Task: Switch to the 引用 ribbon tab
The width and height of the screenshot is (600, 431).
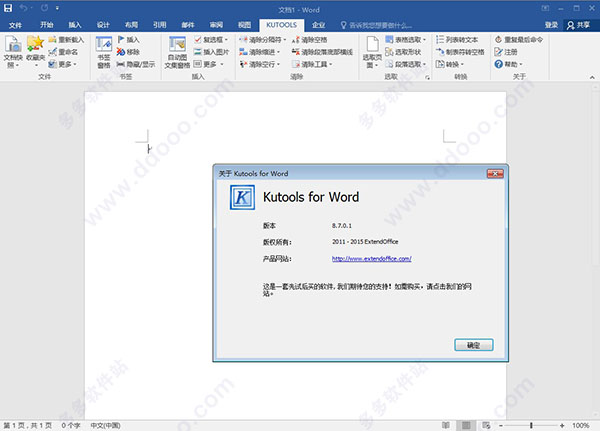Action: (x=160, y=25)
